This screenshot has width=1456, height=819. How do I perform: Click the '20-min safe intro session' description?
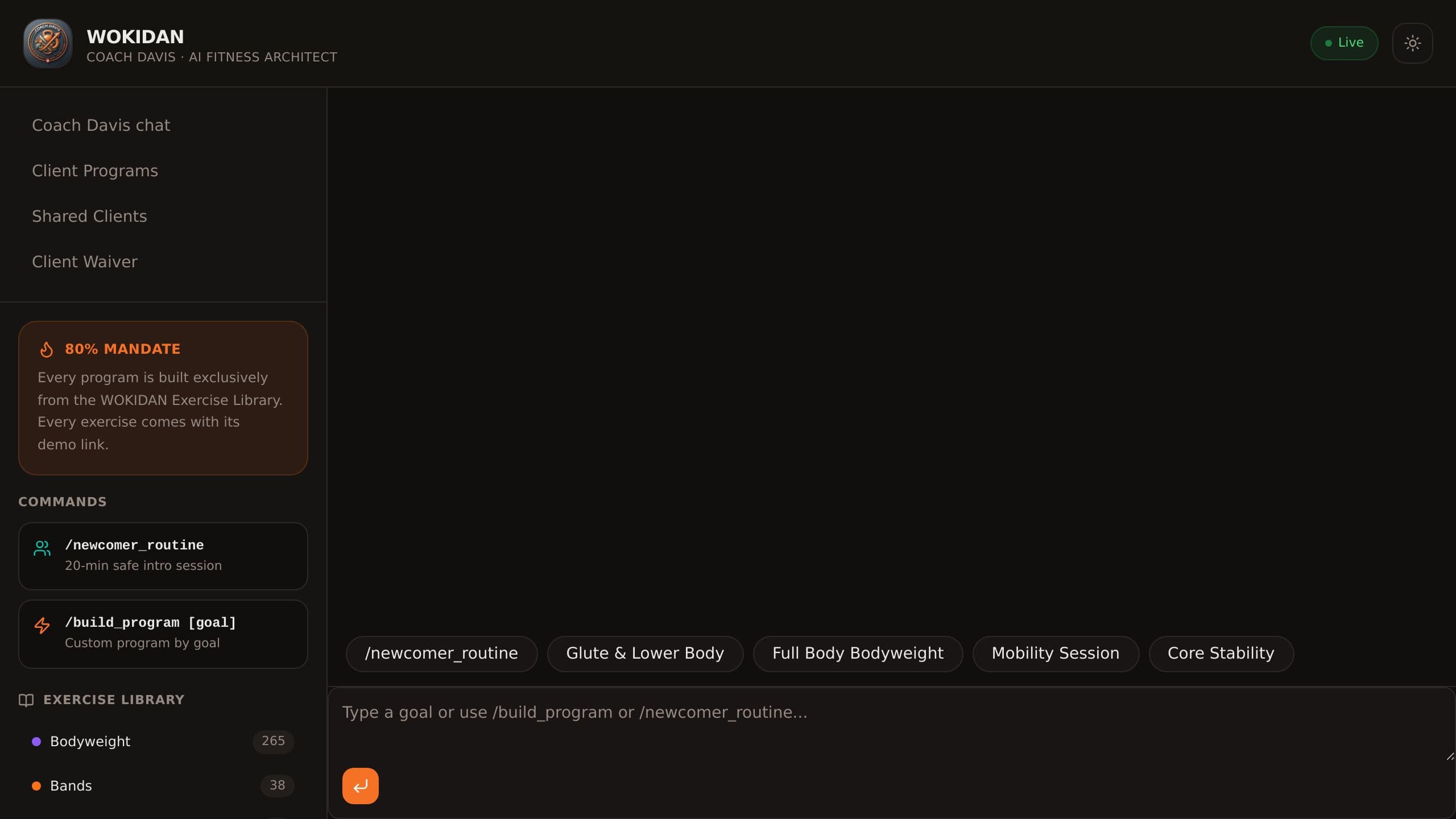pos(143,566)
